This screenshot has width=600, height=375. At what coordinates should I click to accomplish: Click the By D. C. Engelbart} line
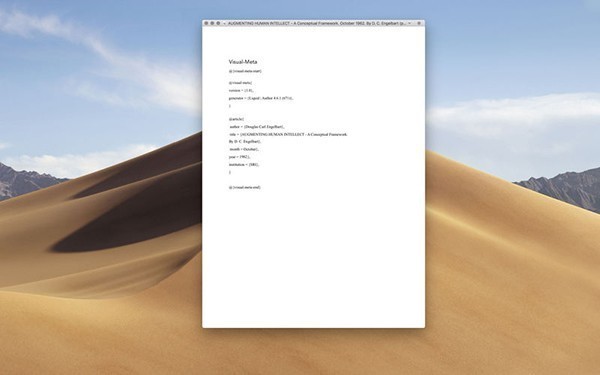(x=245, y=142)
